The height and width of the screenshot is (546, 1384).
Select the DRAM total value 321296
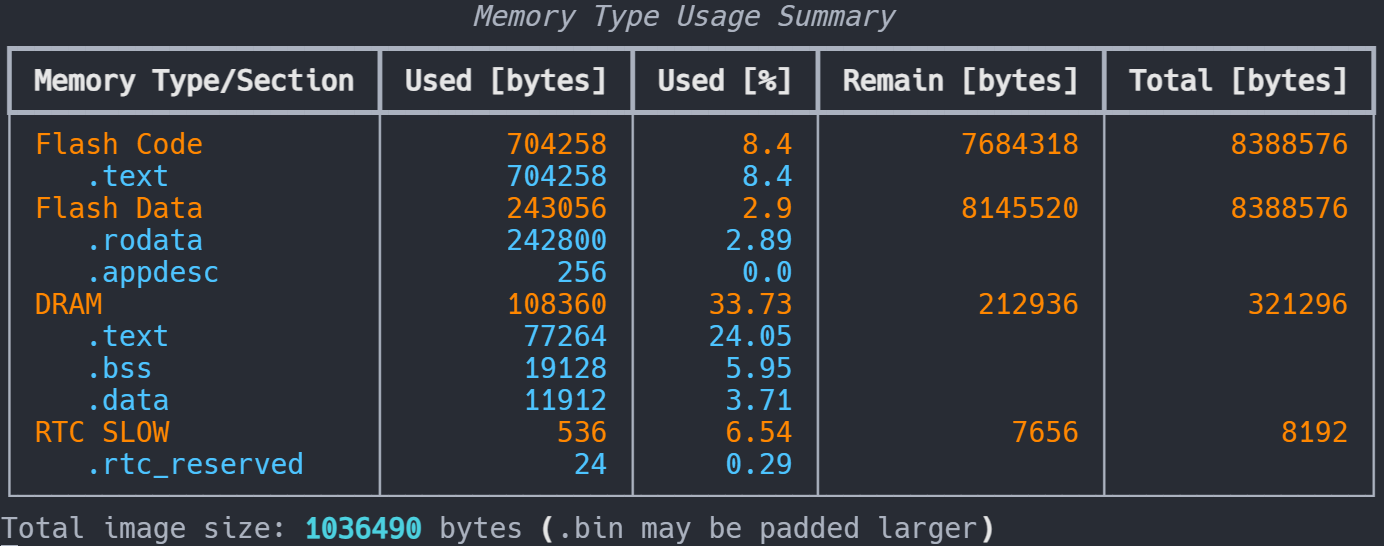(1298, 304)
